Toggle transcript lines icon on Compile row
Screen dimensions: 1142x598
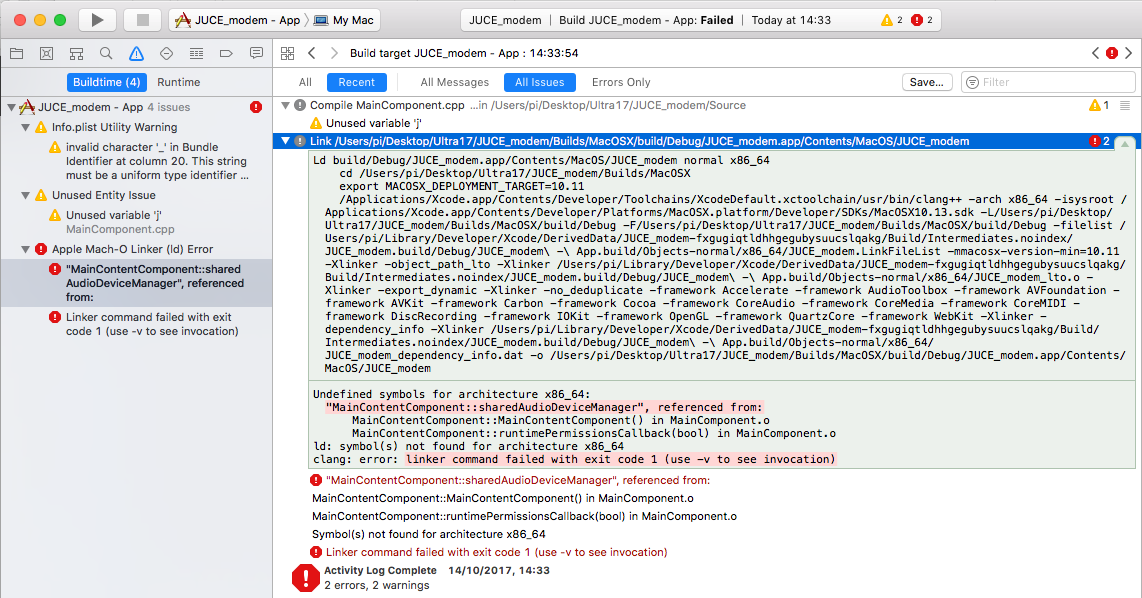1125,106
